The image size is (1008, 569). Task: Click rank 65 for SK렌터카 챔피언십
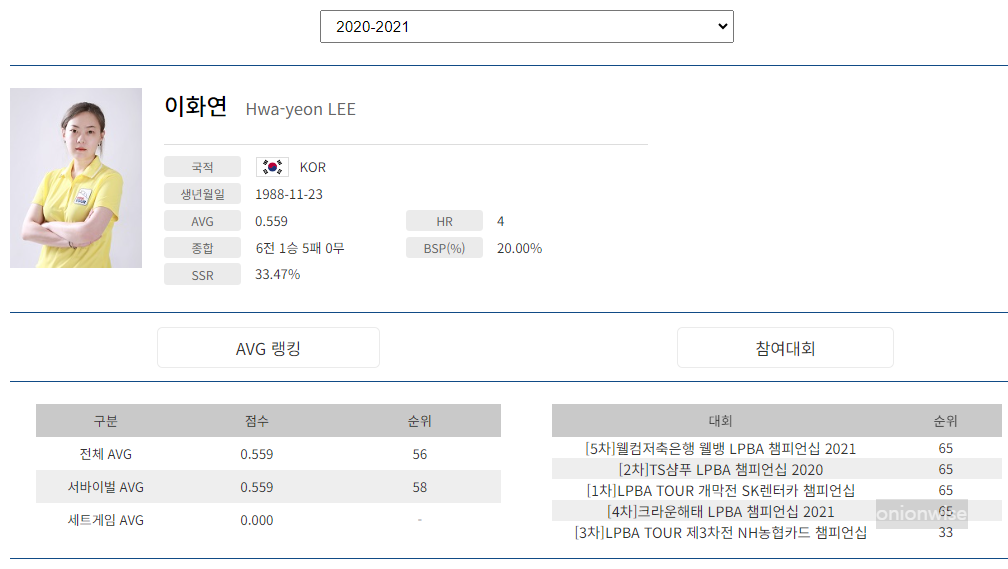click(946, 491)
